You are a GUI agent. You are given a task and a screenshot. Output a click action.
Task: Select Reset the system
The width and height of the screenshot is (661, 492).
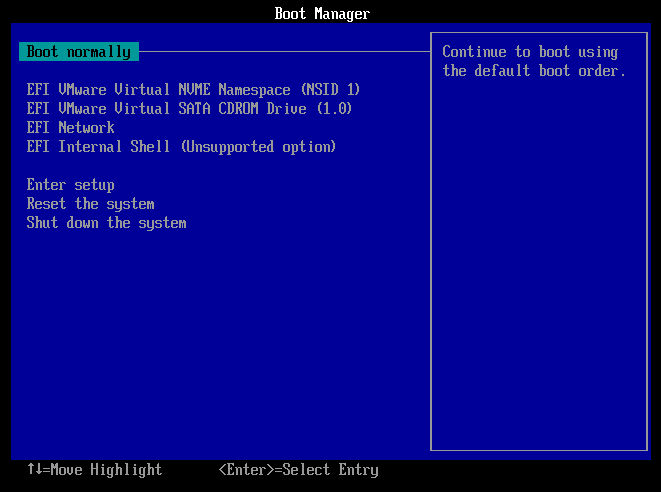coord(91,204)
